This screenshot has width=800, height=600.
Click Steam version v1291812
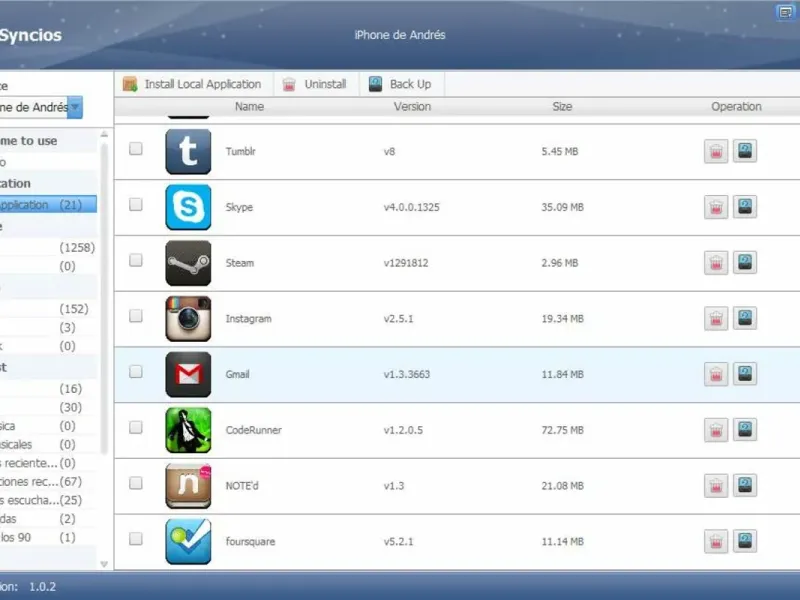pos(406,263)
